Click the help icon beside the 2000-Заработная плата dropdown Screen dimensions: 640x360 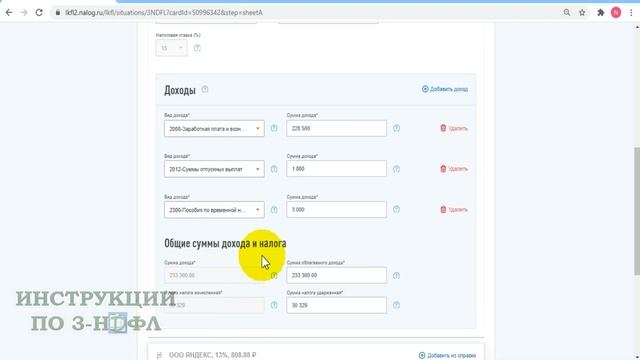274,128
